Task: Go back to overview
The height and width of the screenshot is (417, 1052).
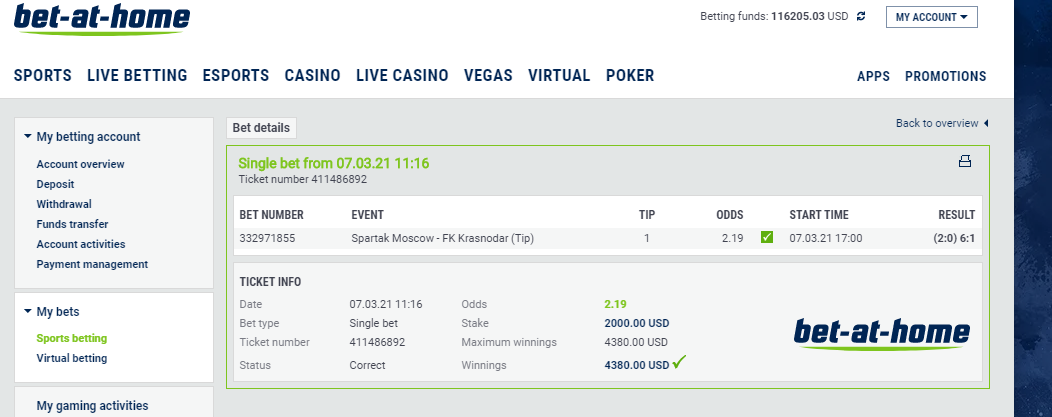Action: click(x=942, y=123)
